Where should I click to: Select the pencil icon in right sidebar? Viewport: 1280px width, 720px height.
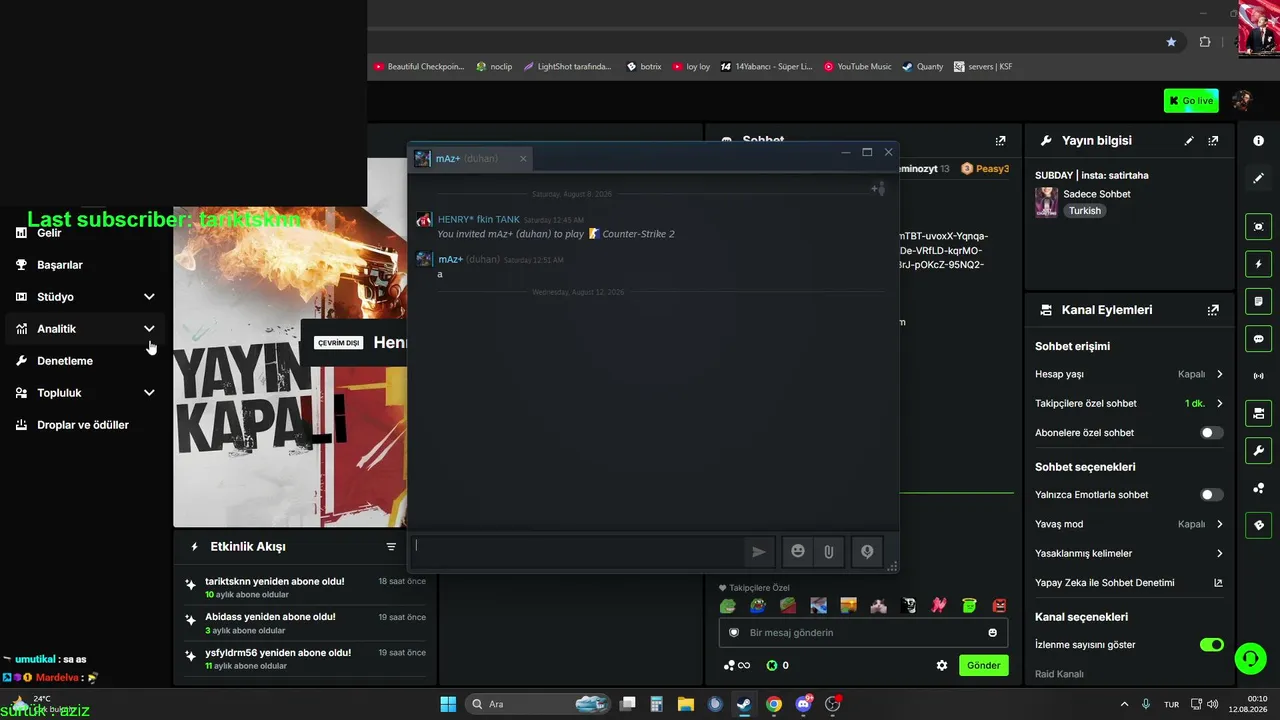click(x=1258, y=178)
